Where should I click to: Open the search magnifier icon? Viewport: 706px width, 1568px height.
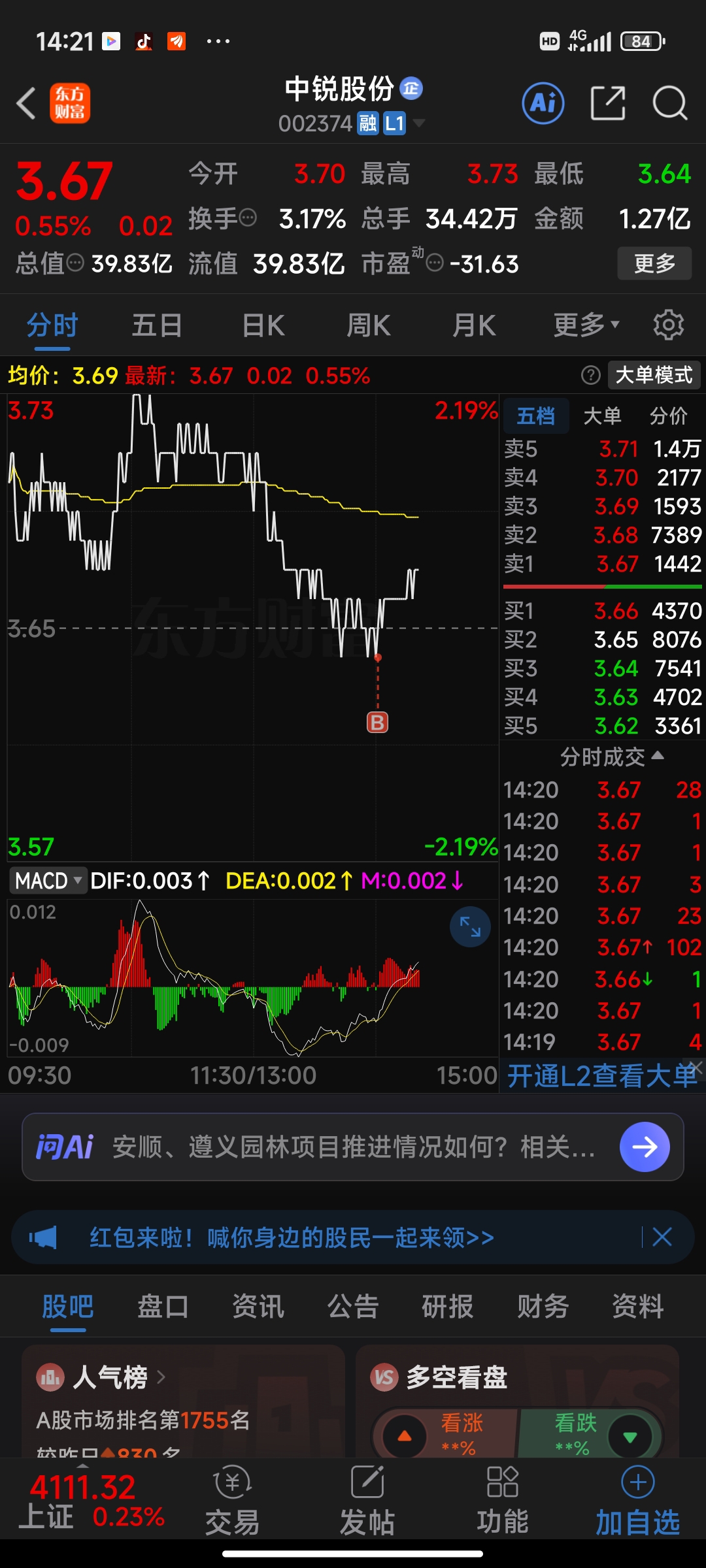click(670, 103)
